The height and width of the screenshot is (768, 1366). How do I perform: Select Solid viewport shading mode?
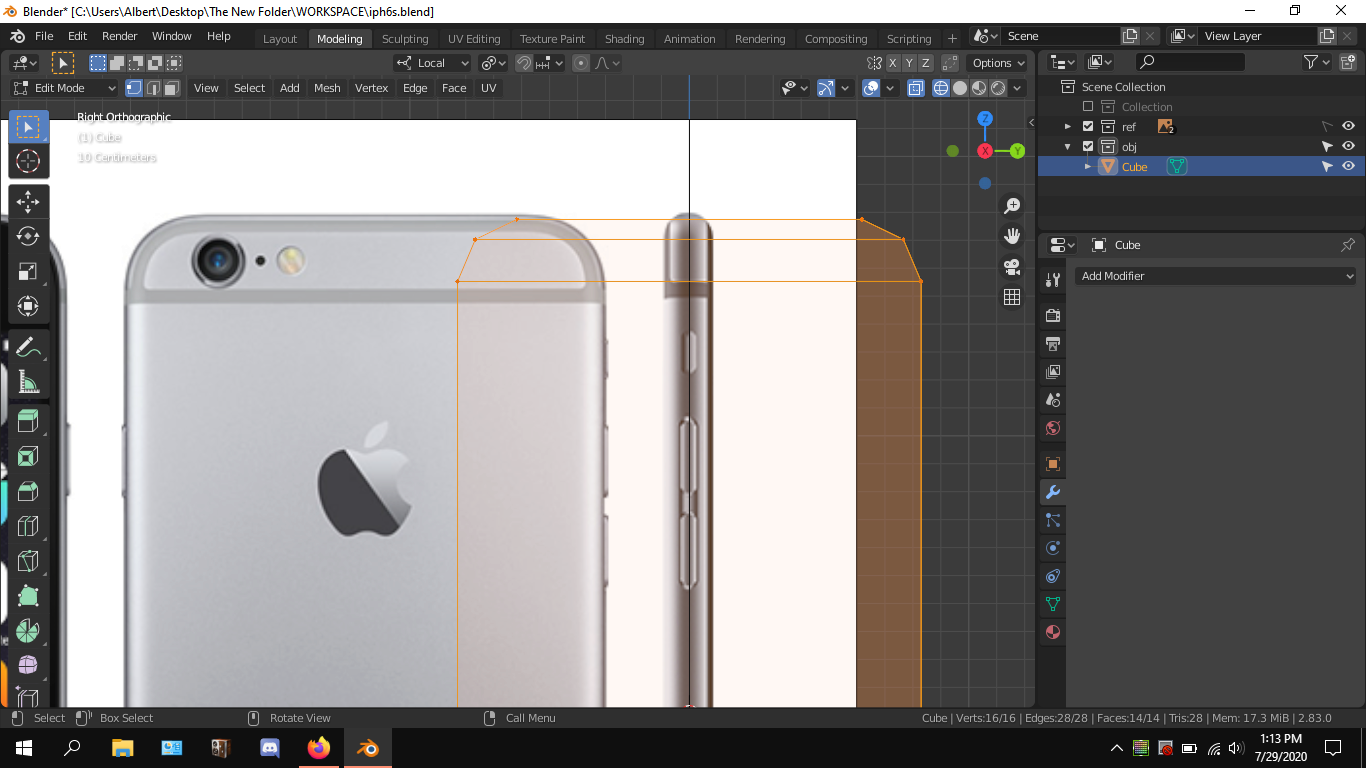click(x=960, y=88)
